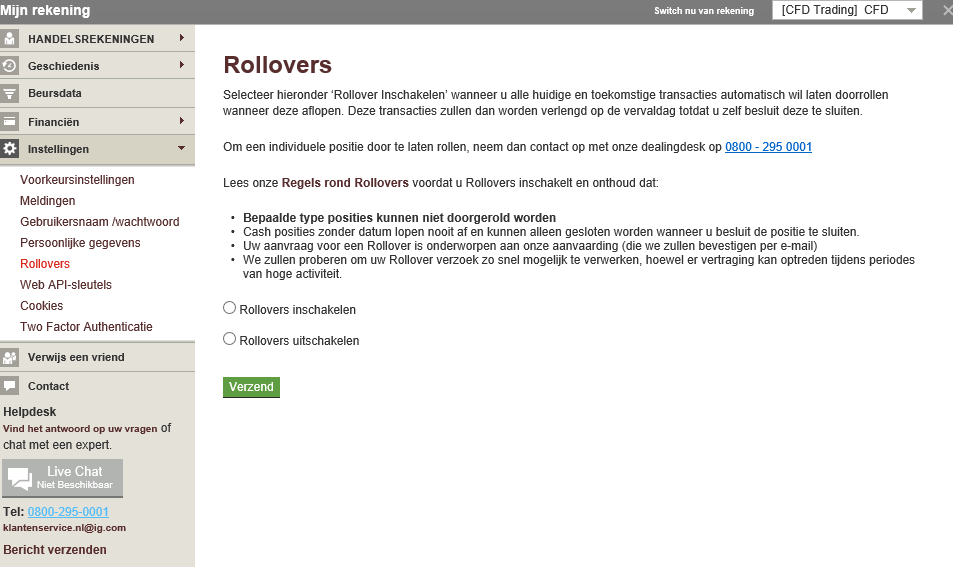Open Persoonlijke gegevens page
The image size is (953, 567).
pos(80,242)
